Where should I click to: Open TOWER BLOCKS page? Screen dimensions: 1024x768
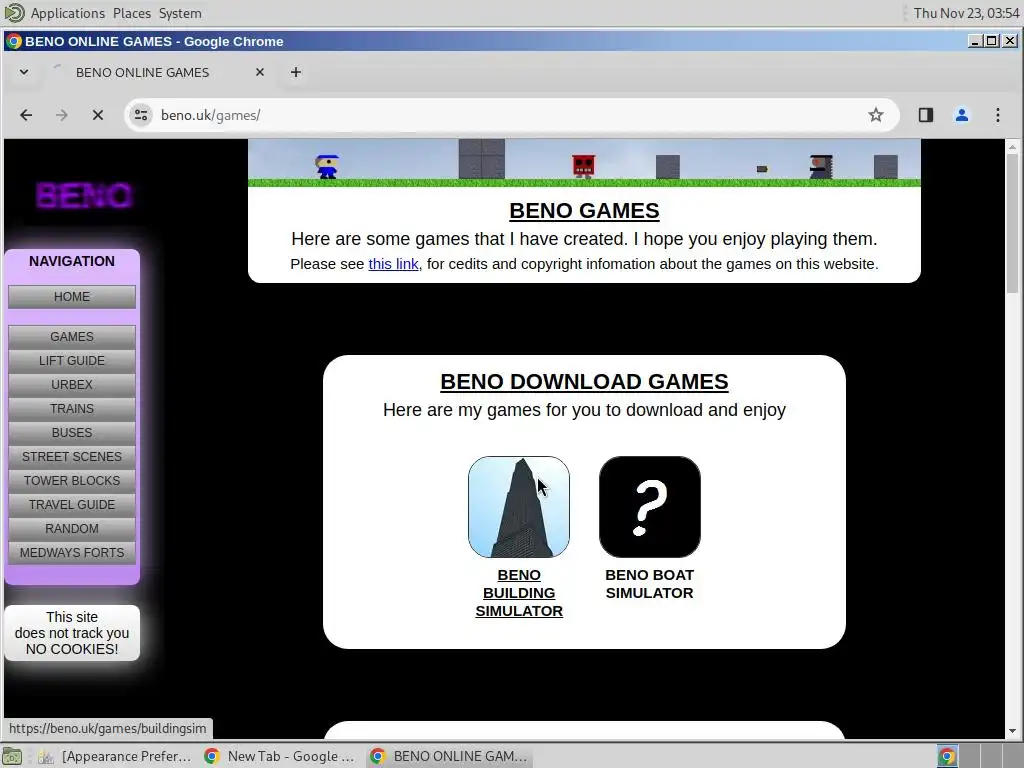click(72, 481)
